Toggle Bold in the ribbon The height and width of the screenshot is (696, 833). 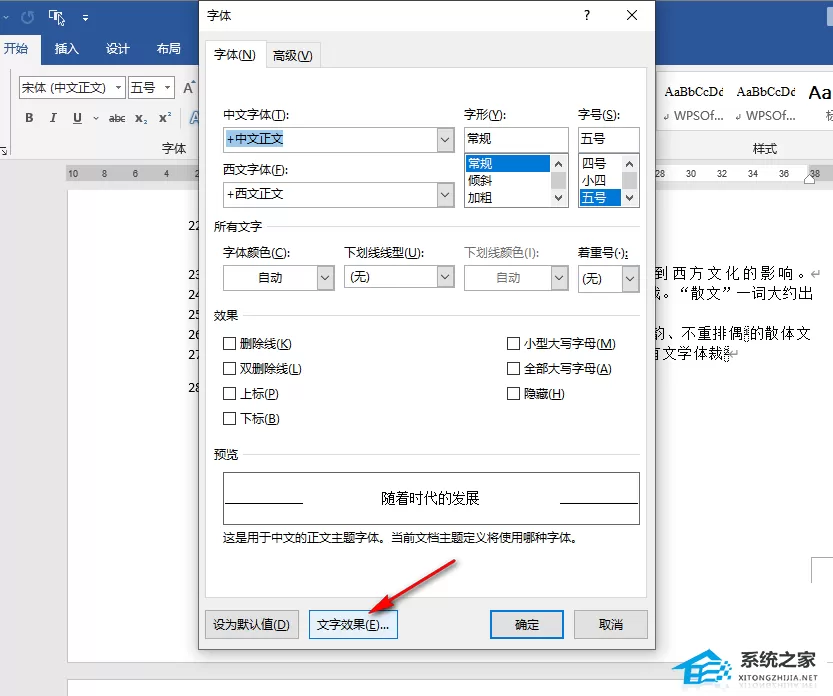(29, 118)
